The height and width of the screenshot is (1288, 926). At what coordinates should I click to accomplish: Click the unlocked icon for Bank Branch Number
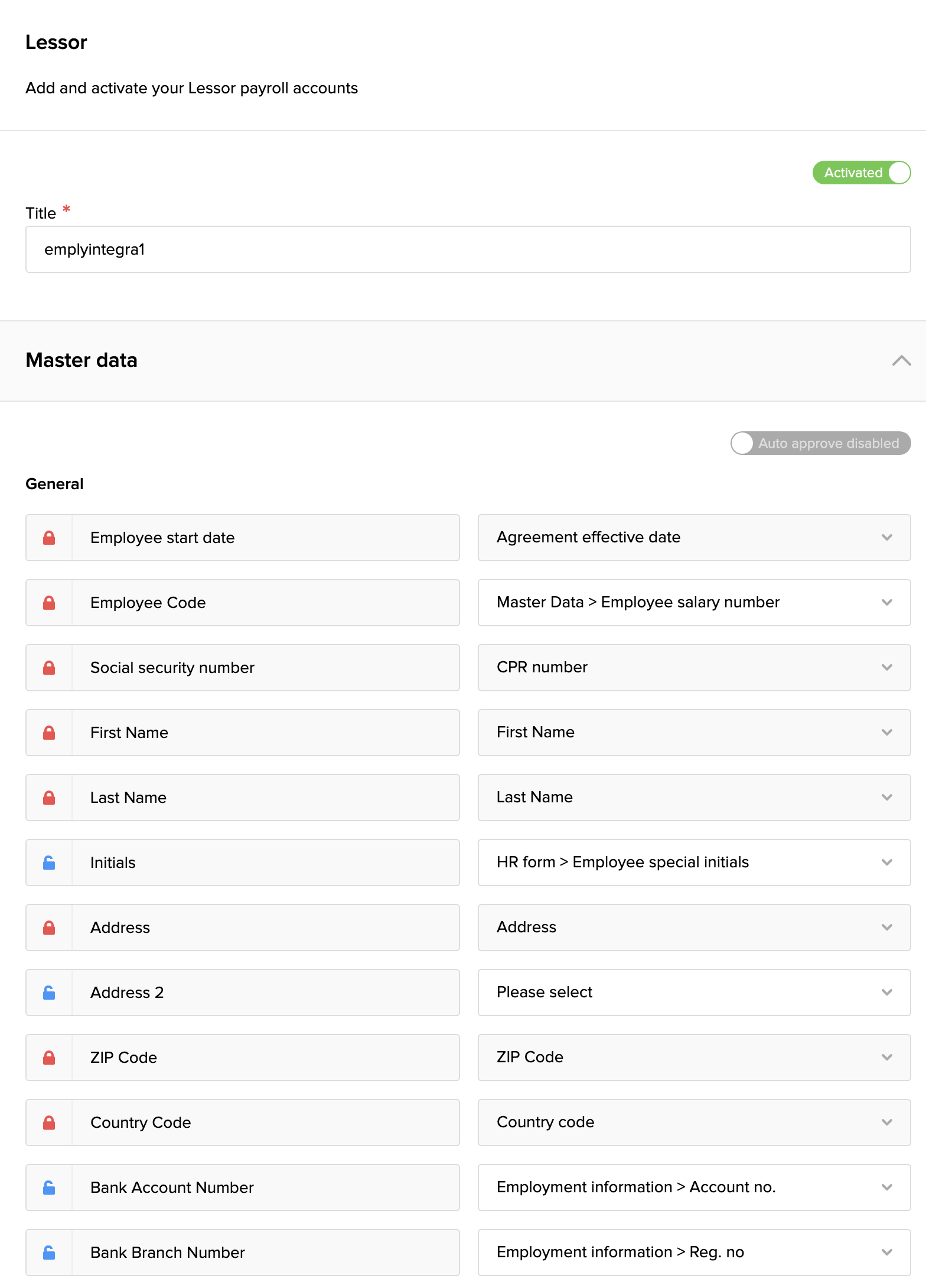click(x=49, y=1253)
